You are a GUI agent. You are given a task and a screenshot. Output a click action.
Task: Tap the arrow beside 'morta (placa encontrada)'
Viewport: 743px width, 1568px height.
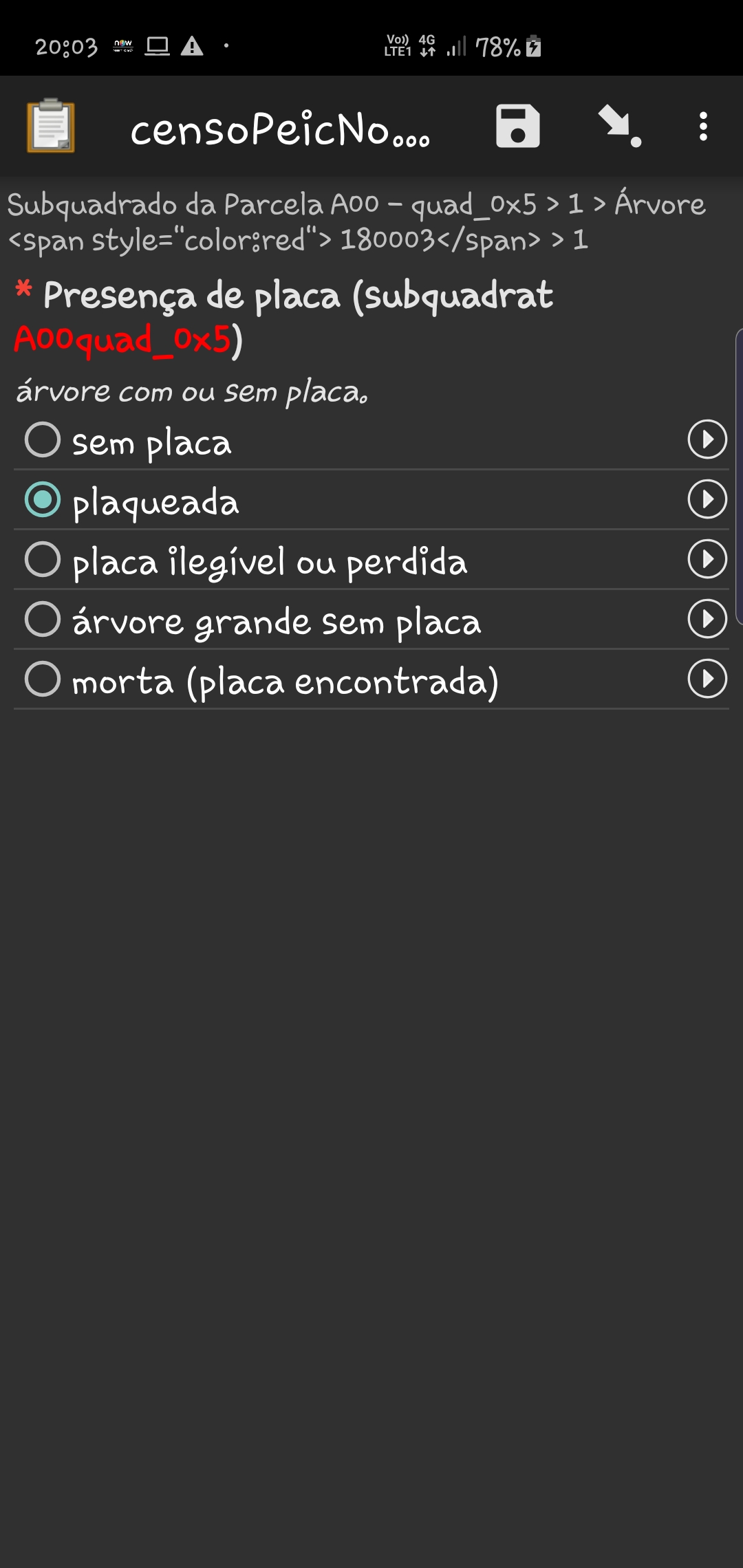tap(707, 679)
